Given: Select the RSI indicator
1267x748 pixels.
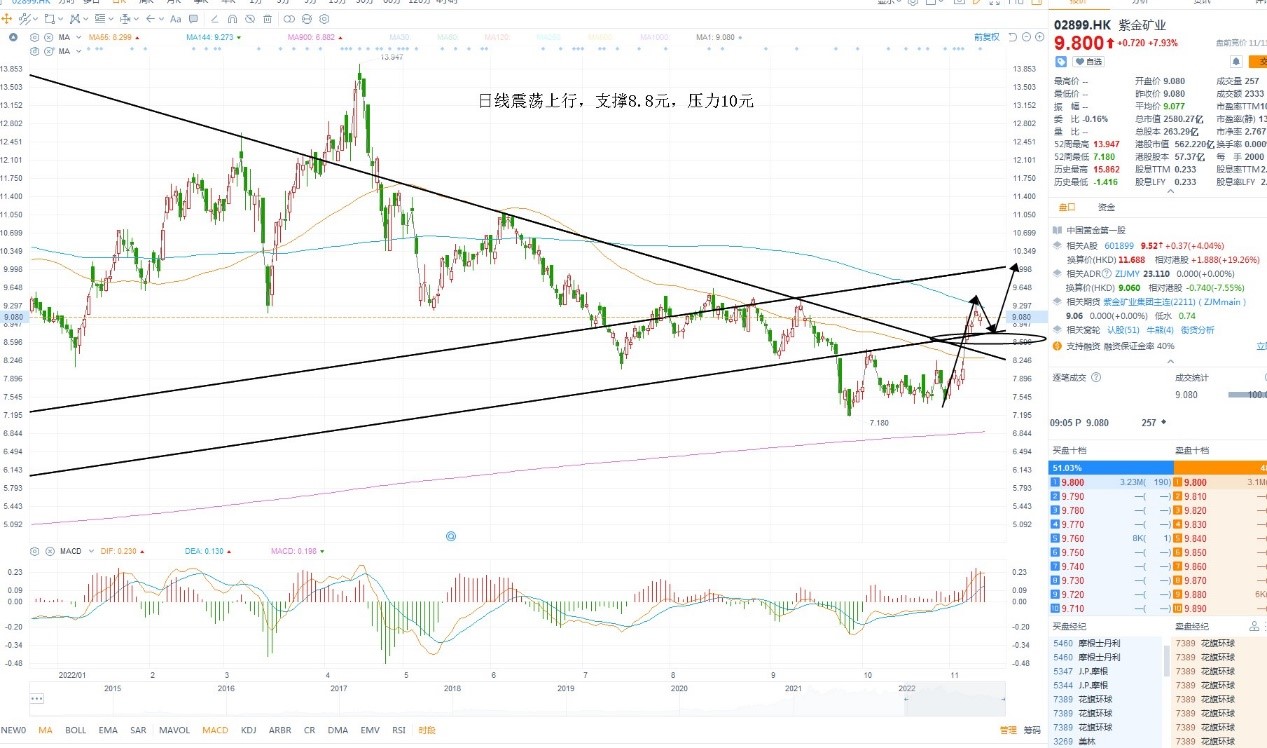Looking at the screenshot, I should click(x=399, y=730).
